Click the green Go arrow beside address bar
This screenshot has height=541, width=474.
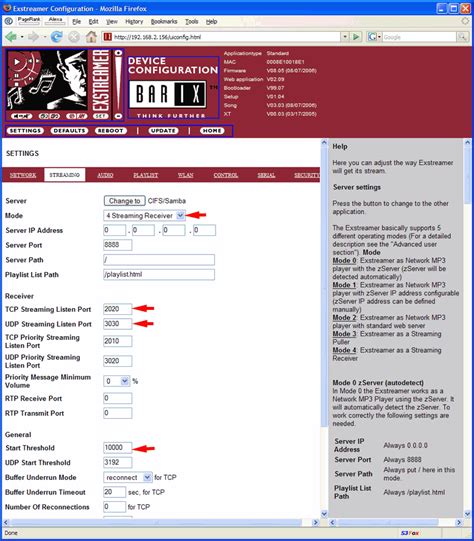point(356,37)
